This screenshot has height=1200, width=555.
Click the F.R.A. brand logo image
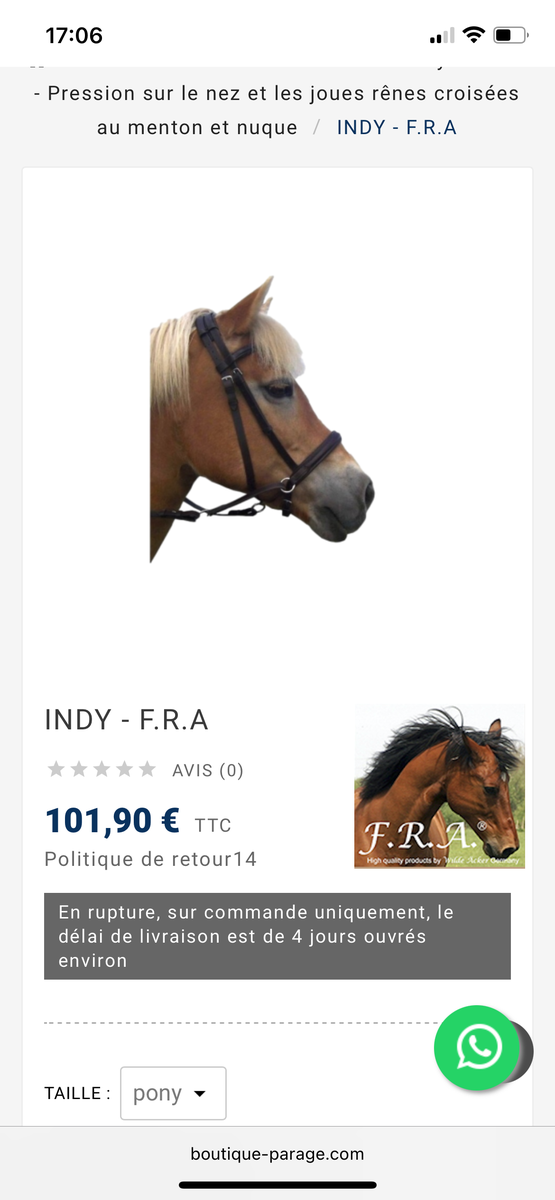coord(440,787)
